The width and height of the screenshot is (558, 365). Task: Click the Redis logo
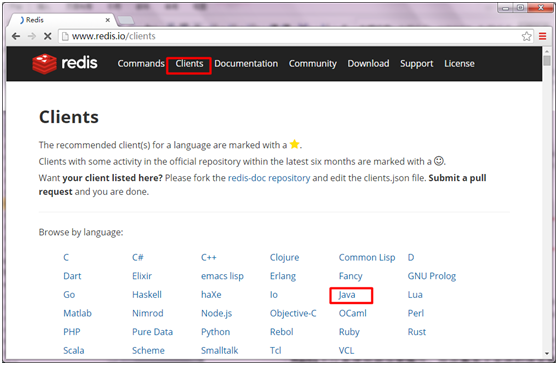pos(65,64)
